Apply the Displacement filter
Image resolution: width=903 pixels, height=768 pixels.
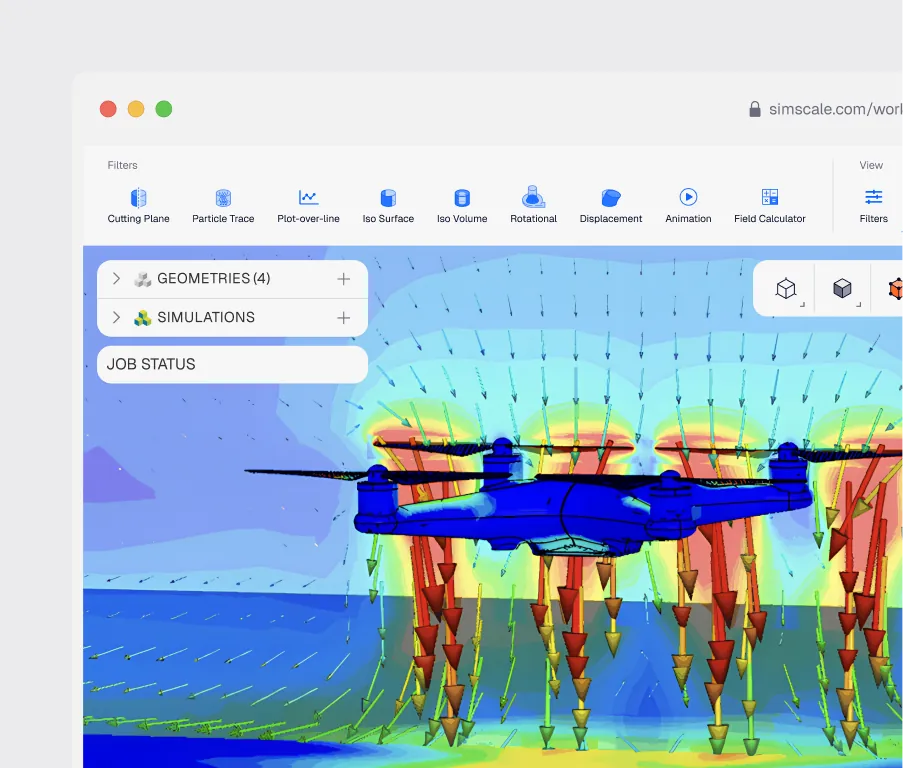tap(610, 206)
